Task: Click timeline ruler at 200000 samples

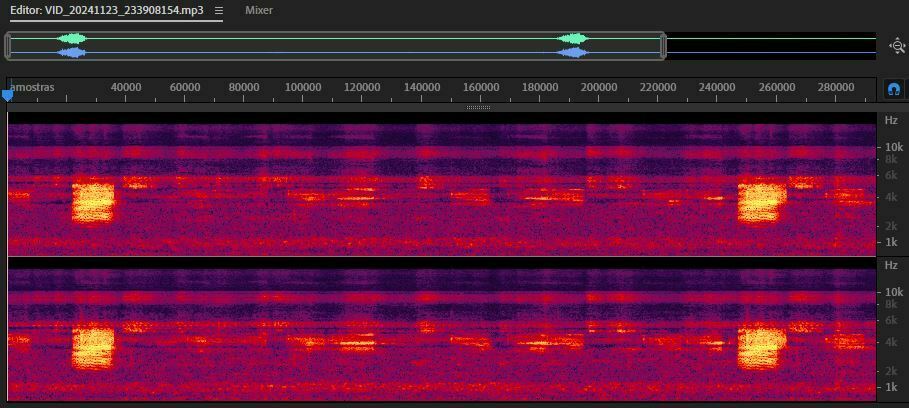Action: tap(600, 88)
